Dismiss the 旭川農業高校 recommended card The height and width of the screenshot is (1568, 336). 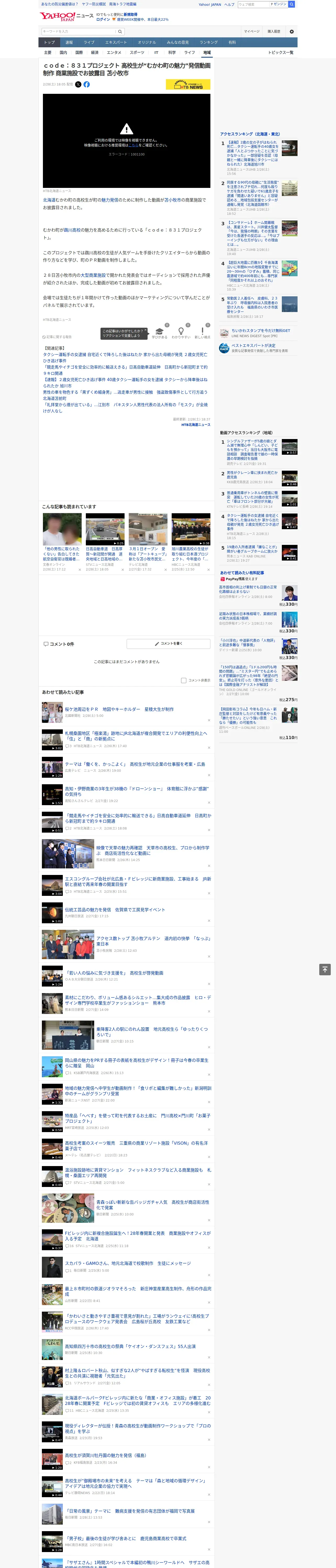pos(209,570)
